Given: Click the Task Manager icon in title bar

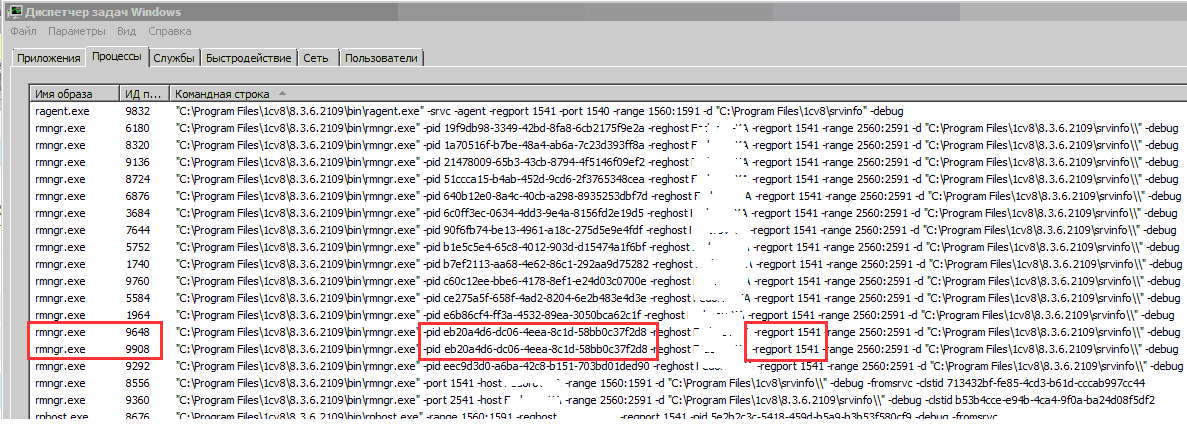Looking at the screenshot, I should click(15, 11).
